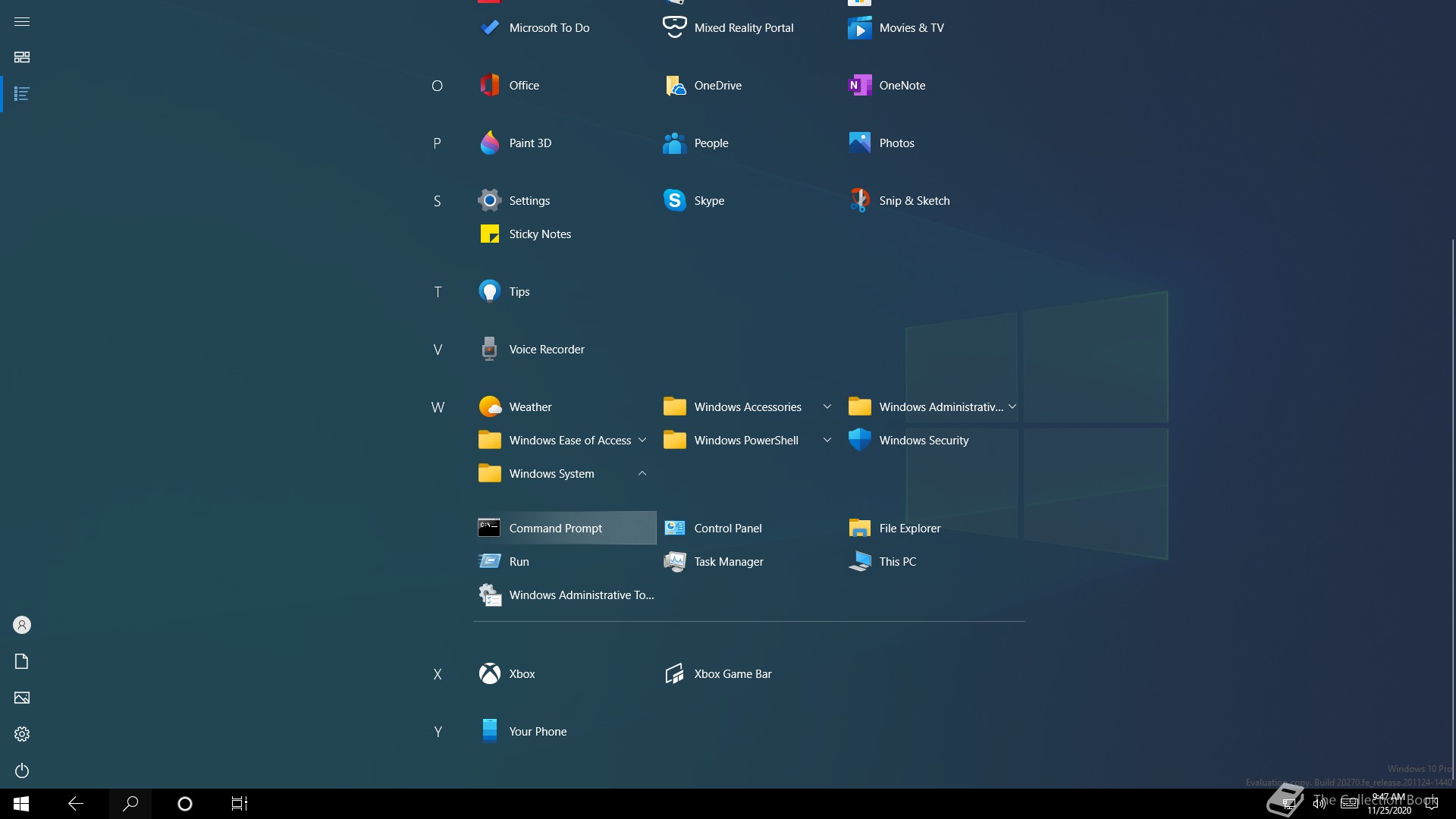Screen dimensions: 1456x819
Task: Launch Paint 3D
Action: click(x=563, y=143)
